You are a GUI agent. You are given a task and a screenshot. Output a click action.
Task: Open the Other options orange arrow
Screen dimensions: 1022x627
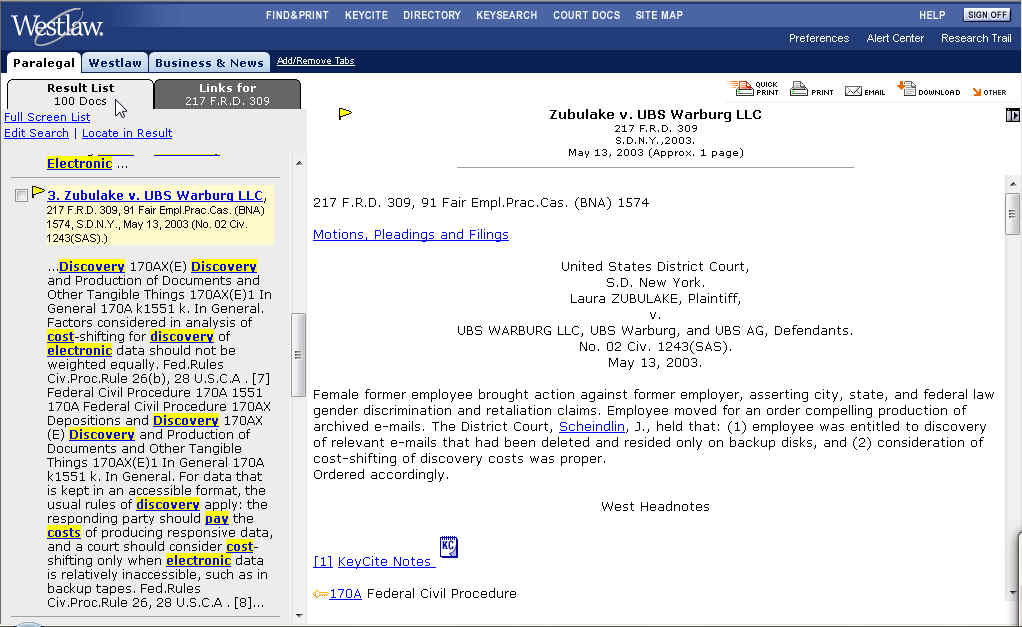977,91
